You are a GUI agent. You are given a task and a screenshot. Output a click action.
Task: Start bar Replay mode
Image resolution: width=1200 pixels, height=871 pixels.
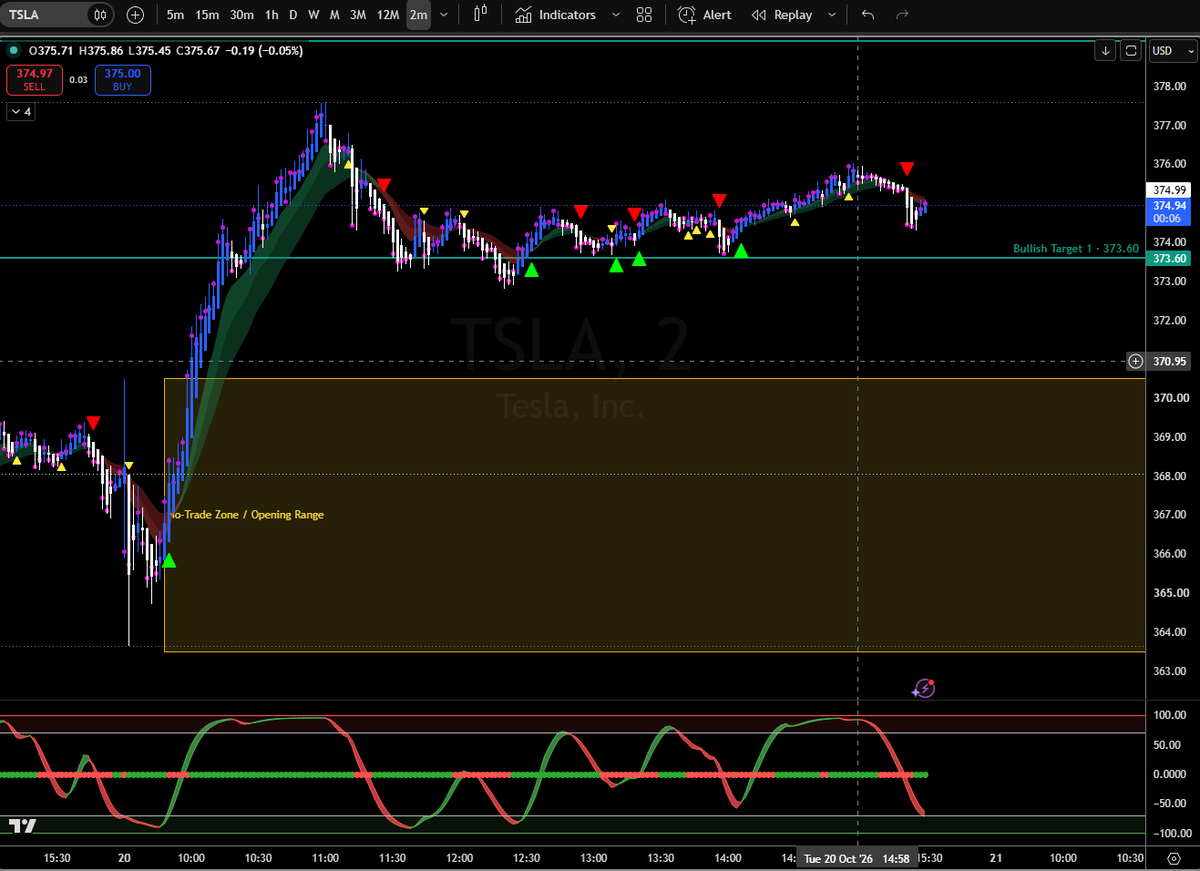(782, 15)
